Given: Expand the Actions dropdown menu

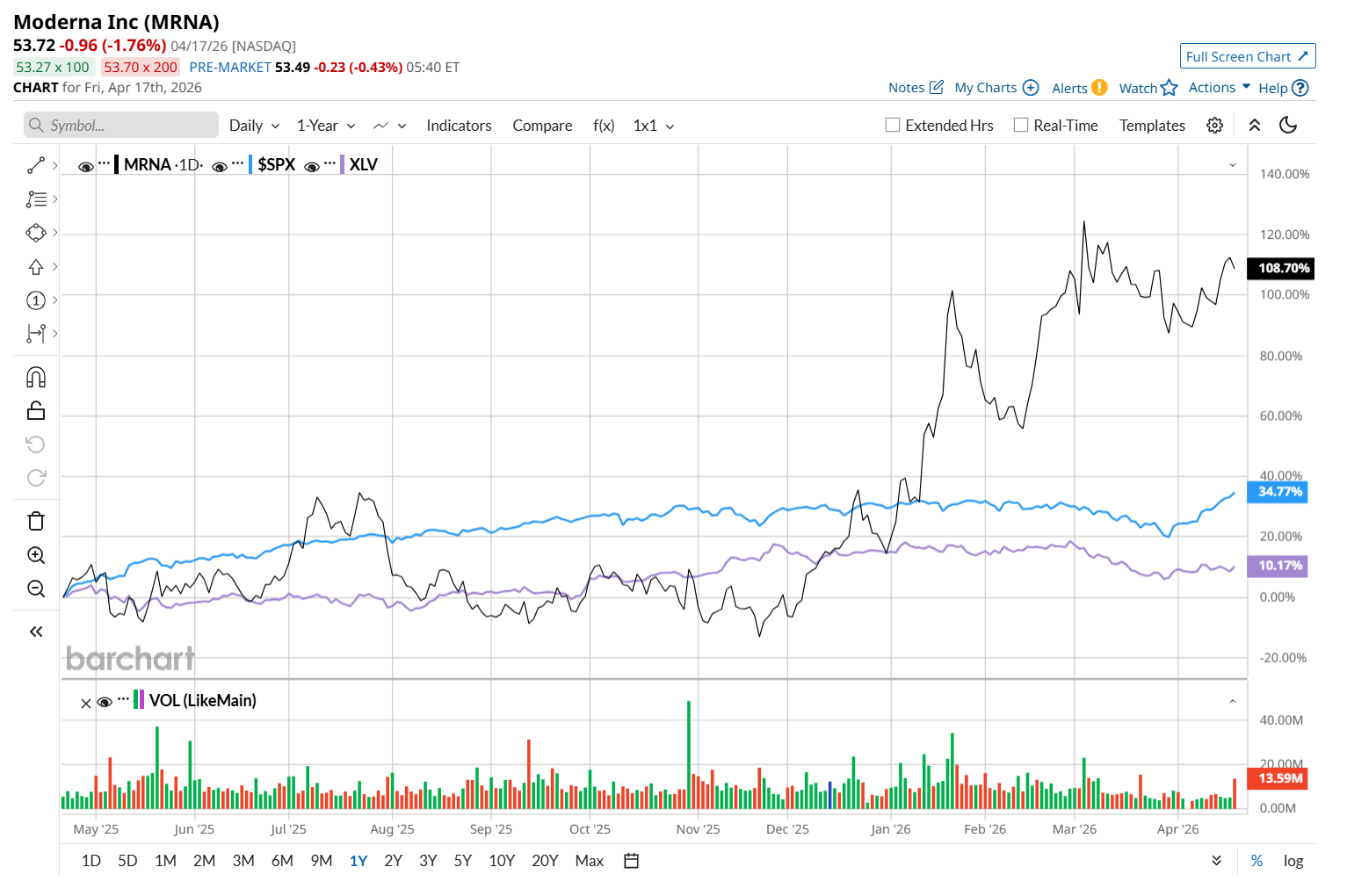Looking at the screenshot, I should point(1220,87).
